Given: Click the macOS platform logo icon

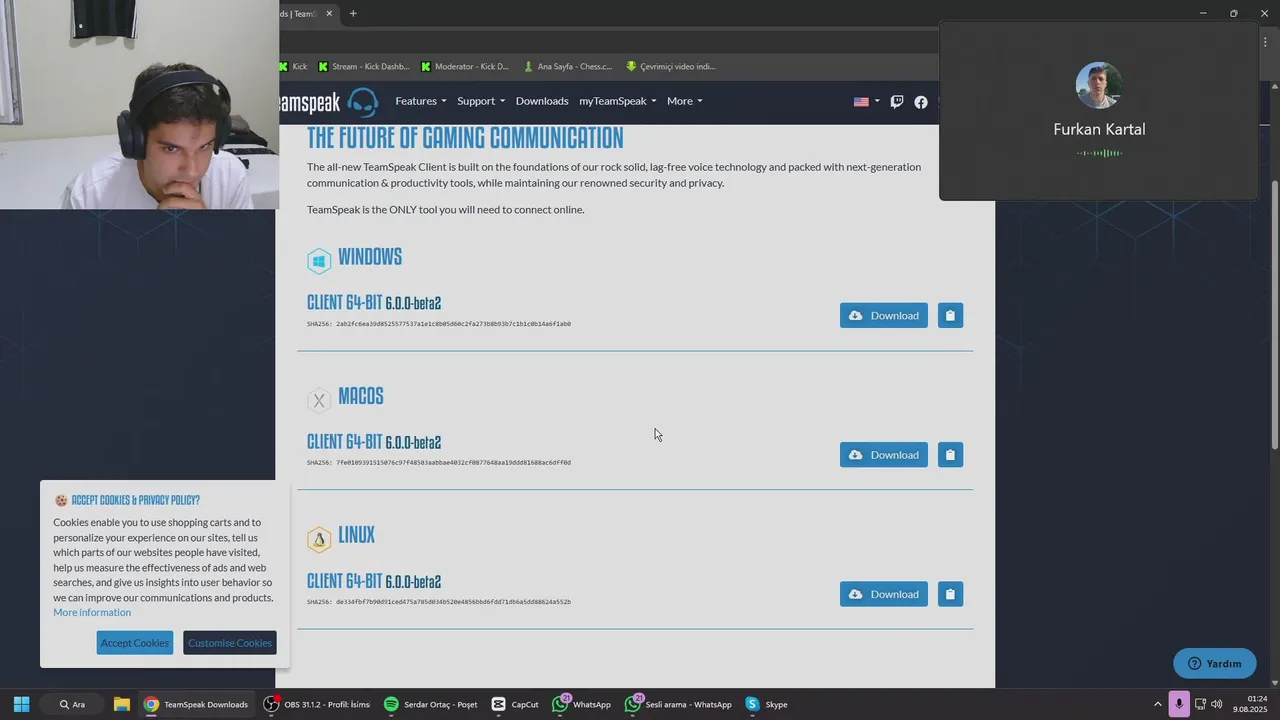Looking at the screenshot, I should pyautogui.click(x=319, y=400).
